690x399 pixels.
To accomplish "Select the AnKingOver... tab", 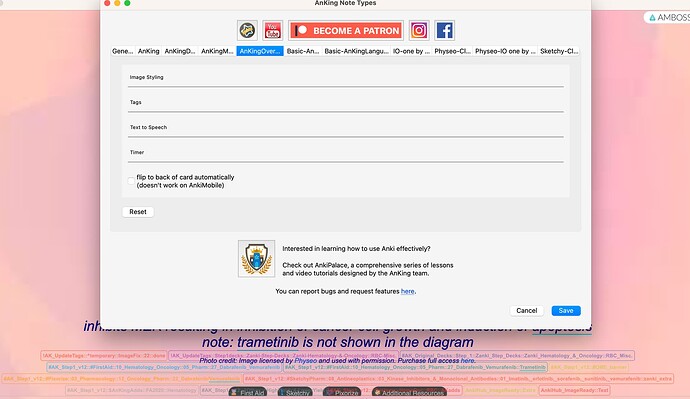I will [260, 51].
